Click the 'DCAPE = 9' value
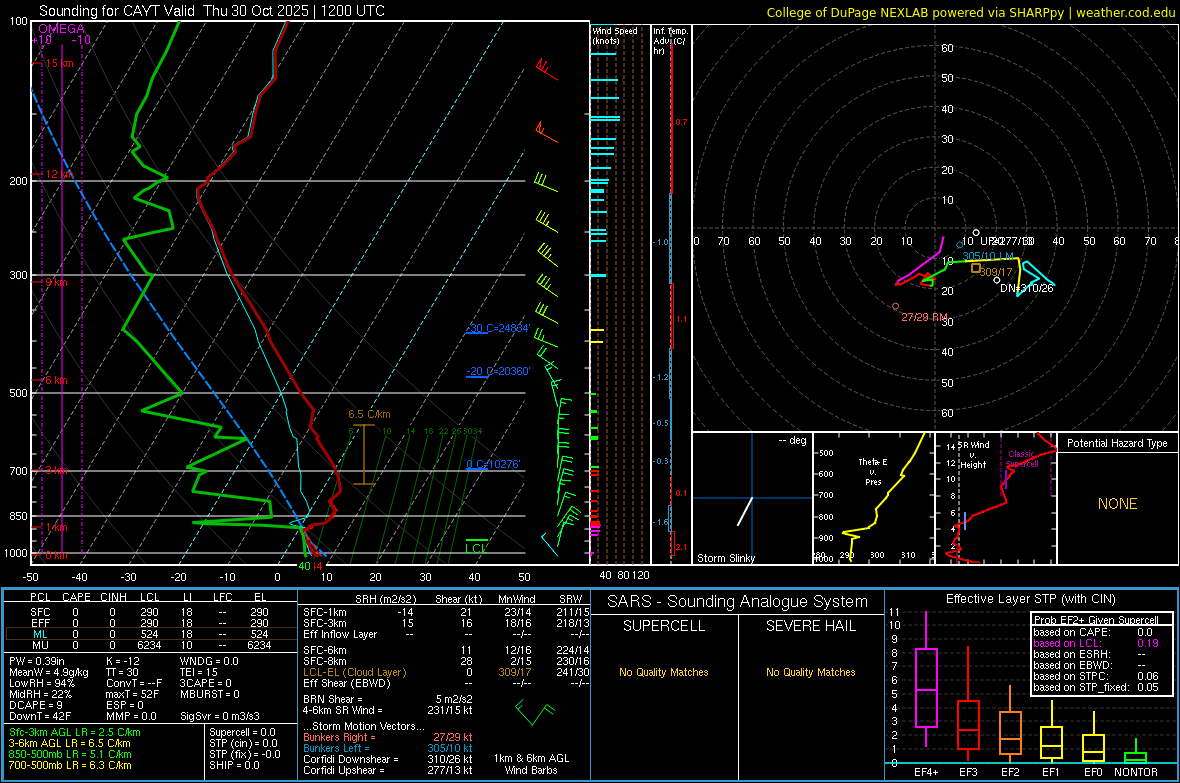 tap(35, 705)
